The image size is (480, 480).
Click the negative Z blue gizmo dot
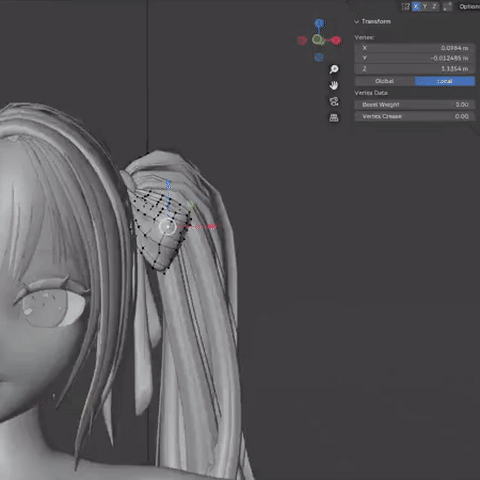[x=319, y=57]
